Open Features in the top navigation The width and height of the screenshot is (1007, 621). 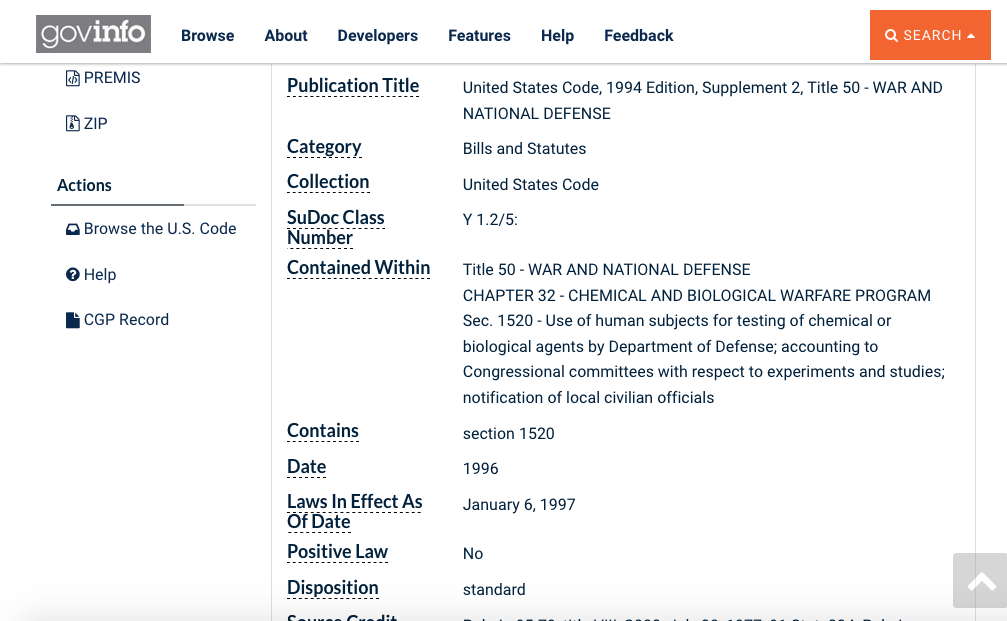point(479,36)
